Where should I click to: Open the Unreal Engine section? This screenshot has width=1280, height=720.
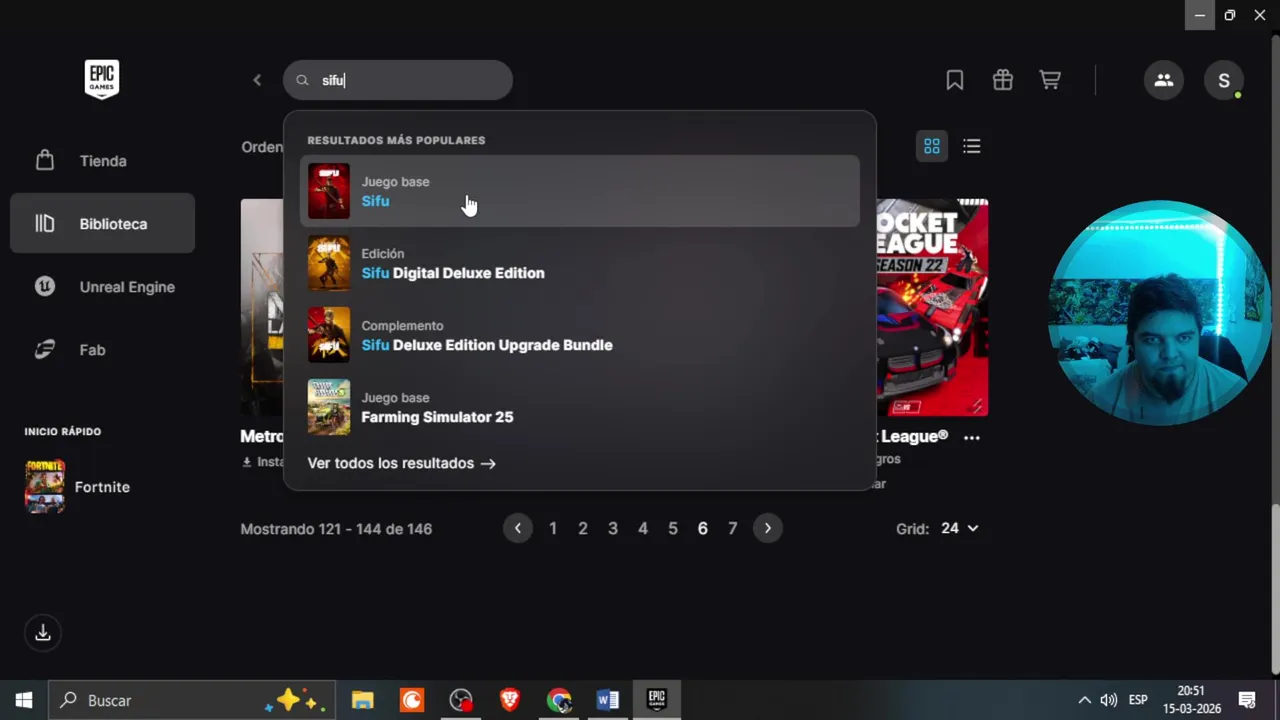click(x=102, y=287)
